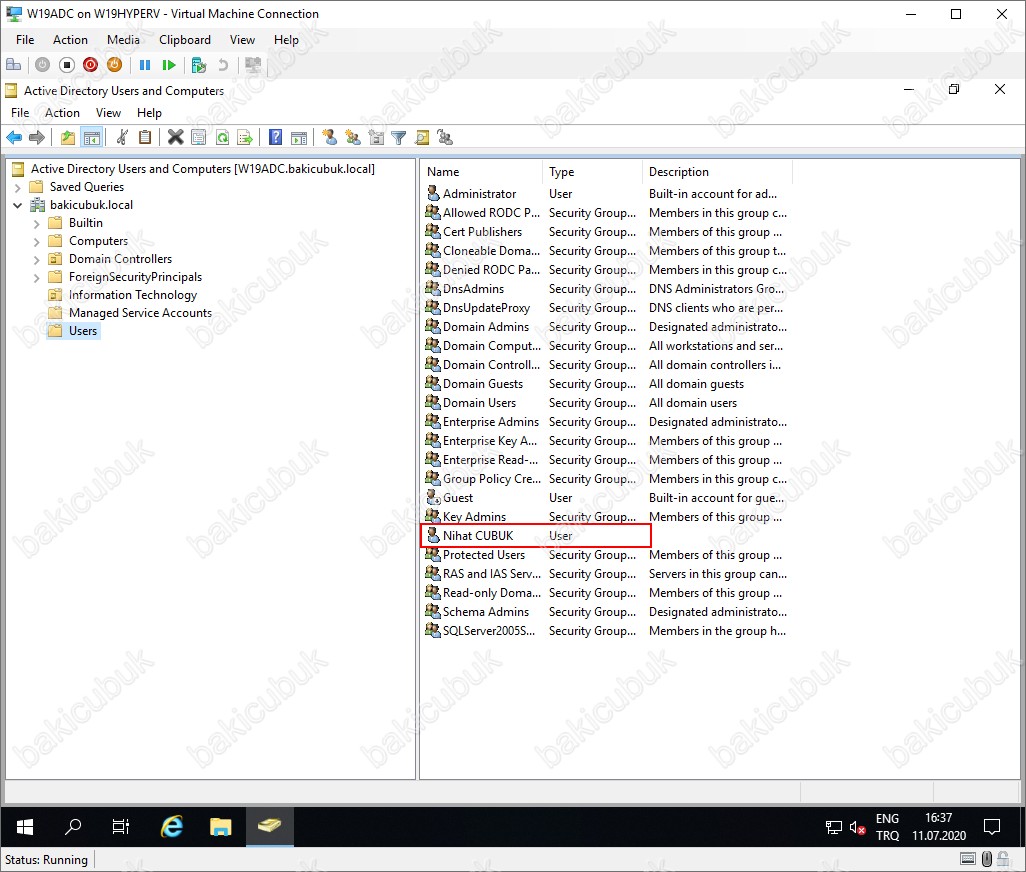Toggle the Show/Hide Console Tree icon
The image size is (1026, 872).
92,137
